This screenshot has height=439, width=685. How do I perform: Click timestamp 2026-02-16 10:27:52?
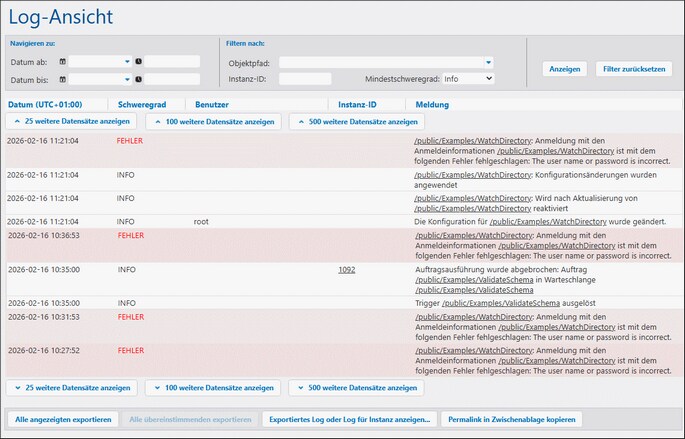coord(44,351)
